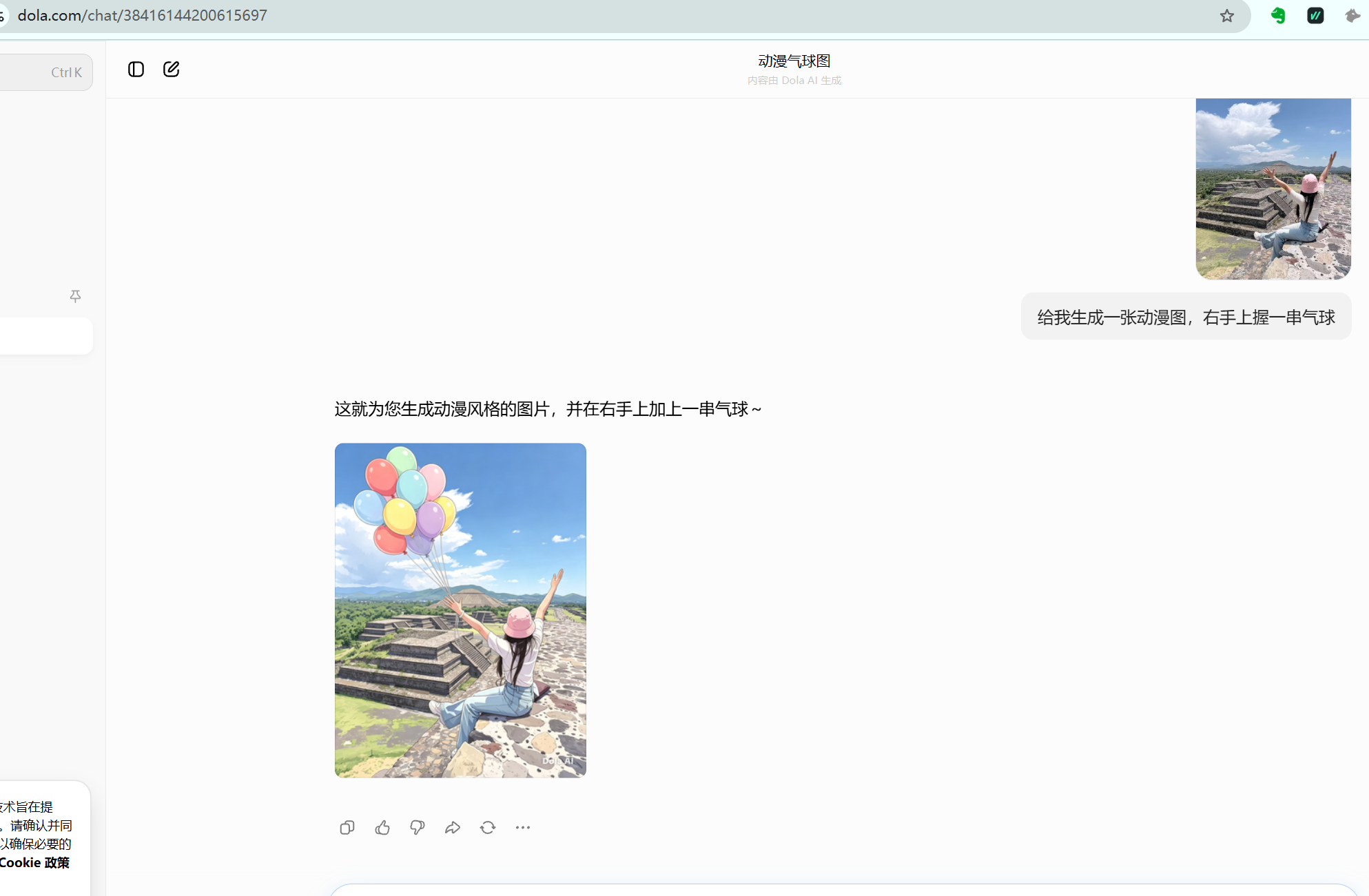Regenerate the AI response
The image size is (1369, 896).
pos(488,827)
